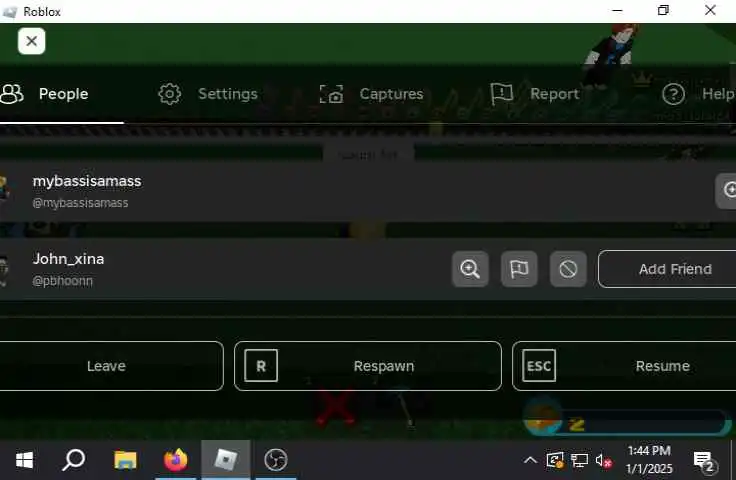Select the username @pbhoonn
The height and width of the screenshot is (480, 736).
point(62,281)
